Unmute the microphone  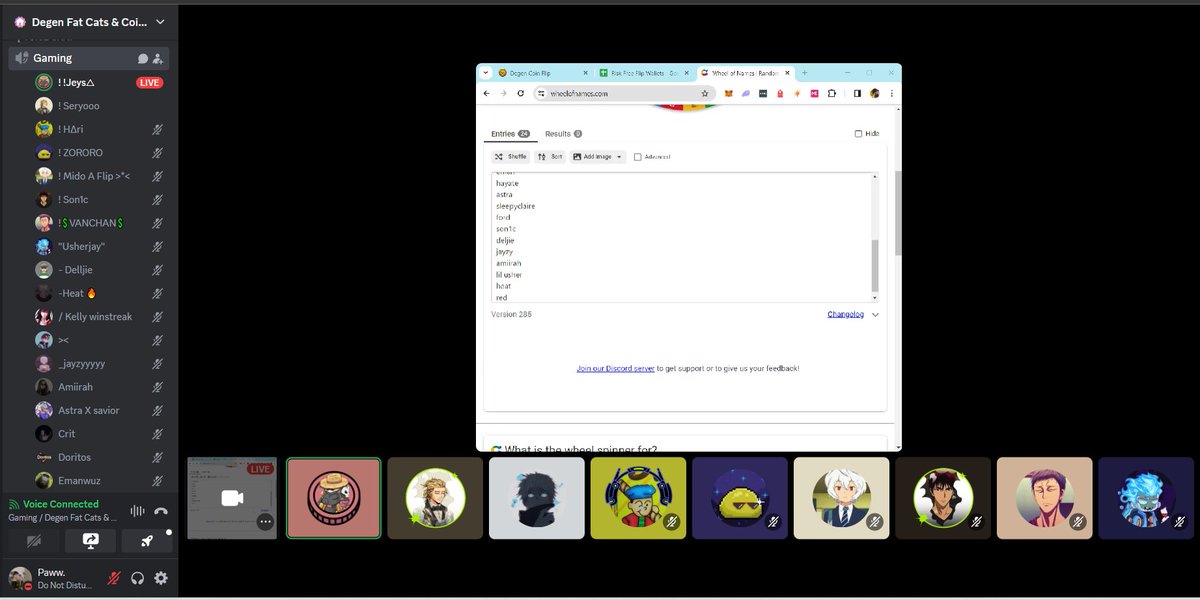114,578
